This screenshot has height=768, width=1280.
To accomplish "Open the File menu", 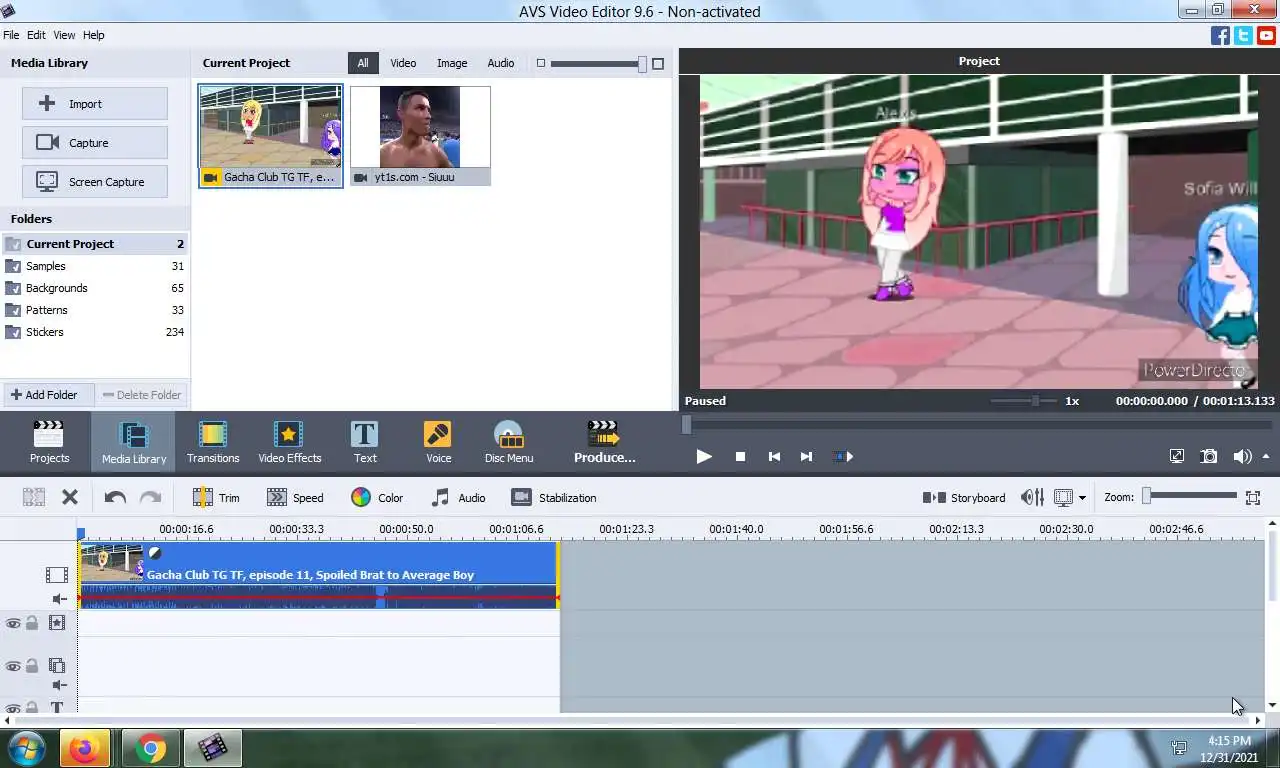I will pyautogui.click(x=11, y=35).
